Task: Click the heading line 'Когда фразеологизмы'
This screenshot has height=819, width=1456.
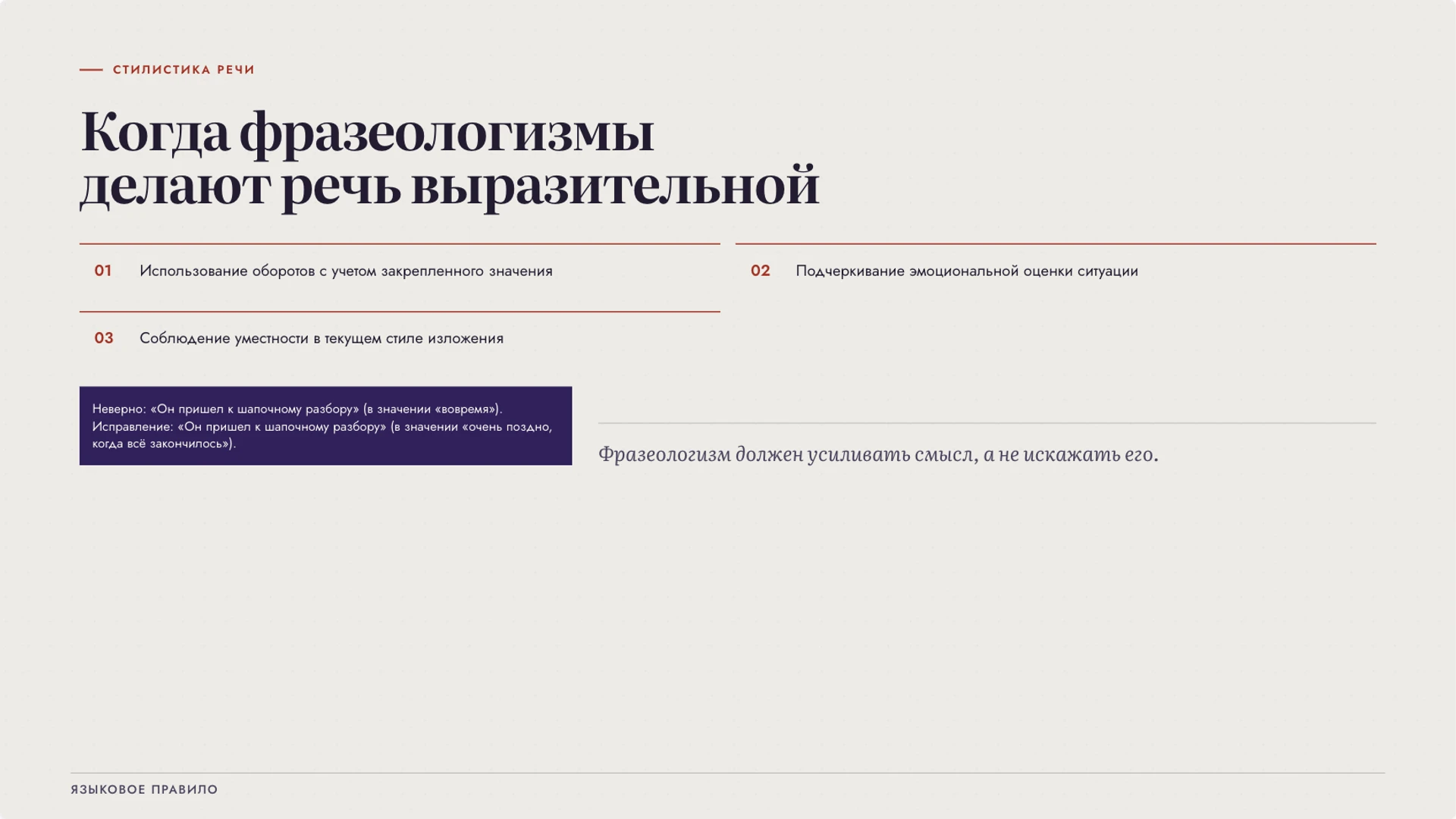Action: 367,133
